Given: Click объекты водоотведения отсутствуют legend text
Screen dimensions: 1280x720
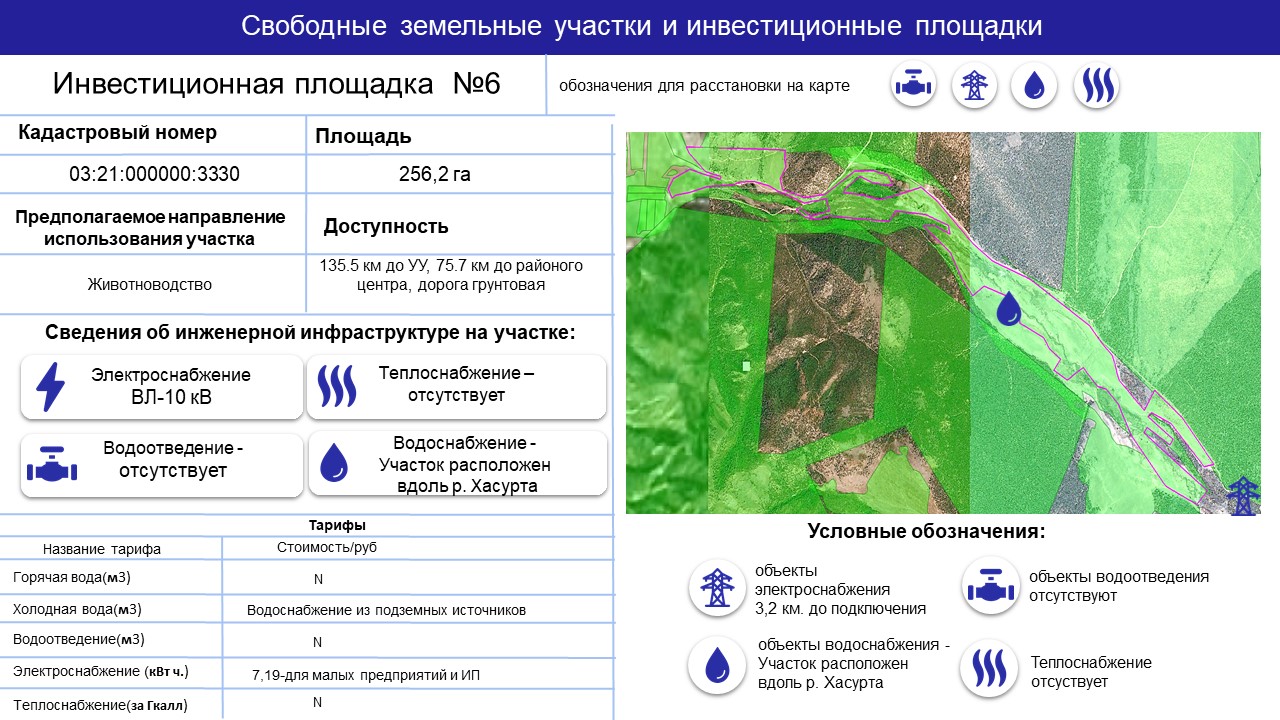Looking at the screenshot, I should click(1119, 586).
